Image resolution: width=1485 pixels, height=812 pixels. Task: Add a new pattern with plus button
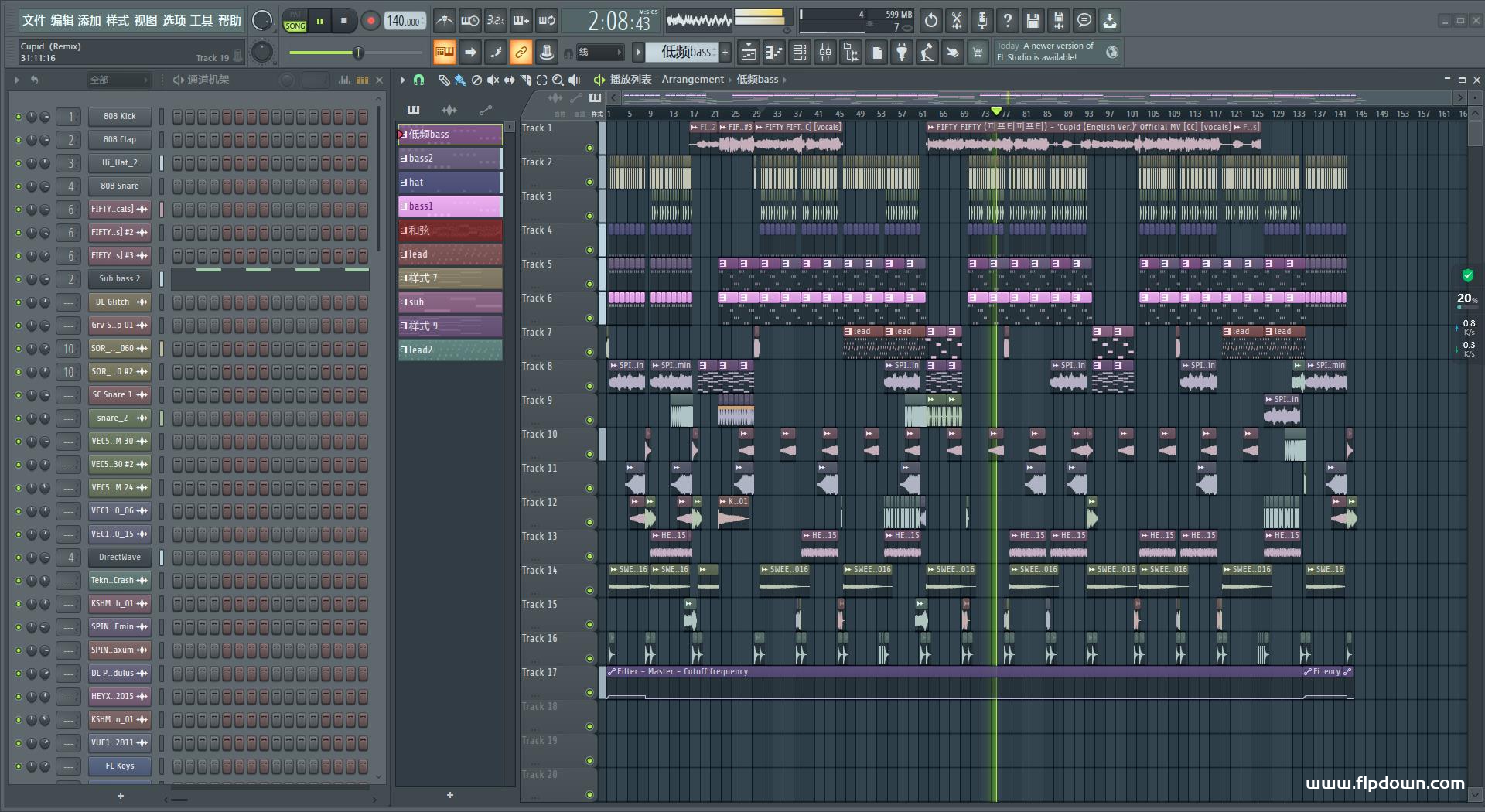click(725, 53)
